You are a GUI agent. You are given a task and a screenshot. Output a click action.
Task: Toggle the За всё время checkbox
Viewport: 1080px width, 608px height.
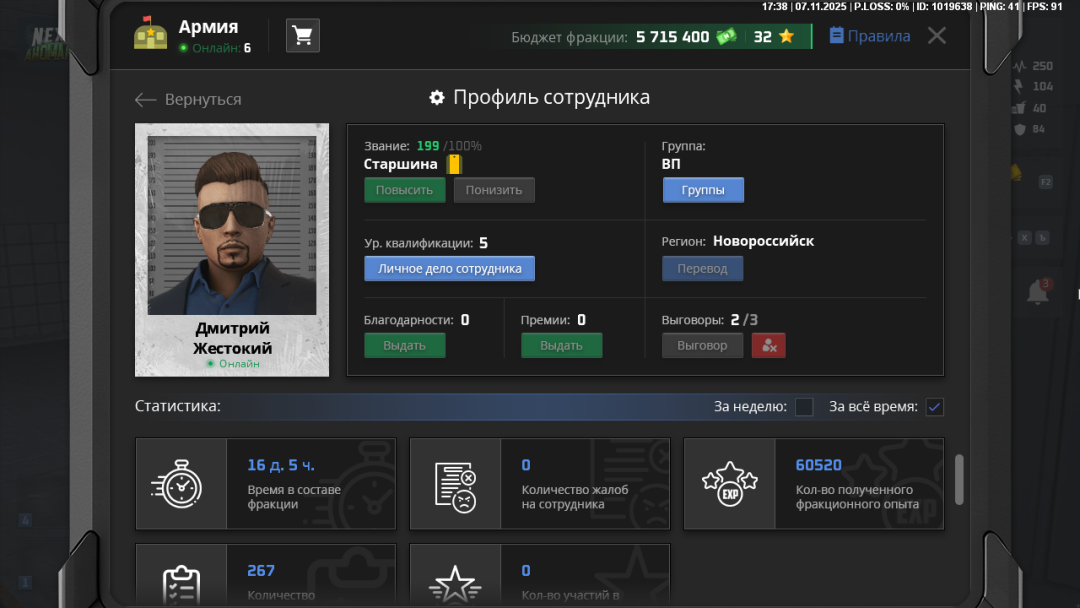tap(934, 407)
